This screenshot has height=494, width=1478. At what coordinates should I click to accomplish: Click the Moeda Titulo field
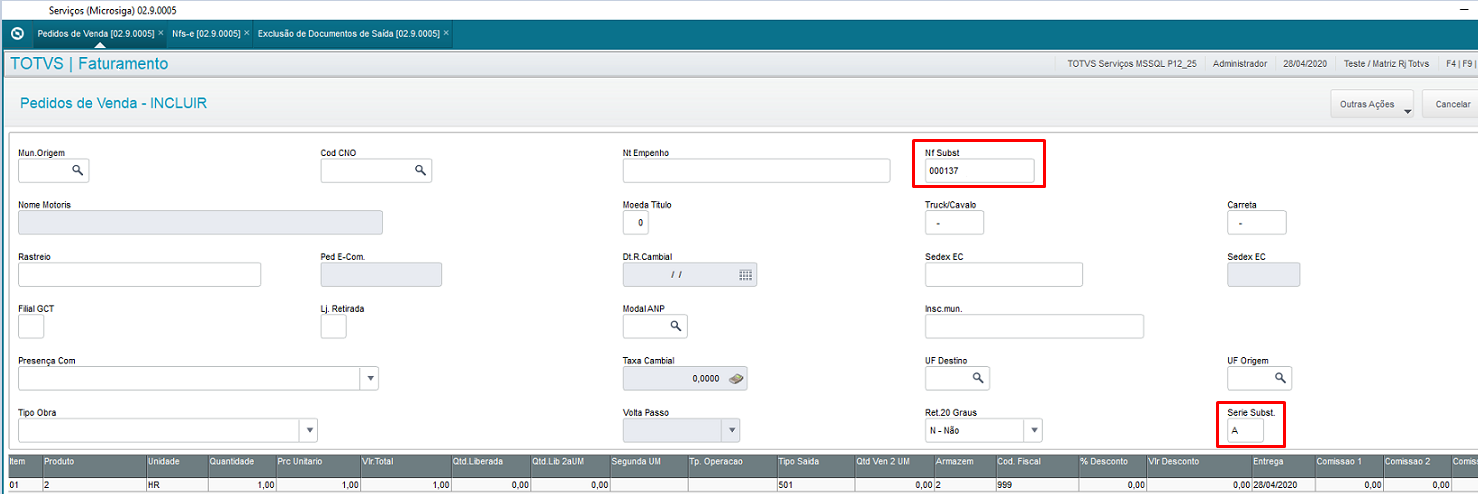coord(635,222)
